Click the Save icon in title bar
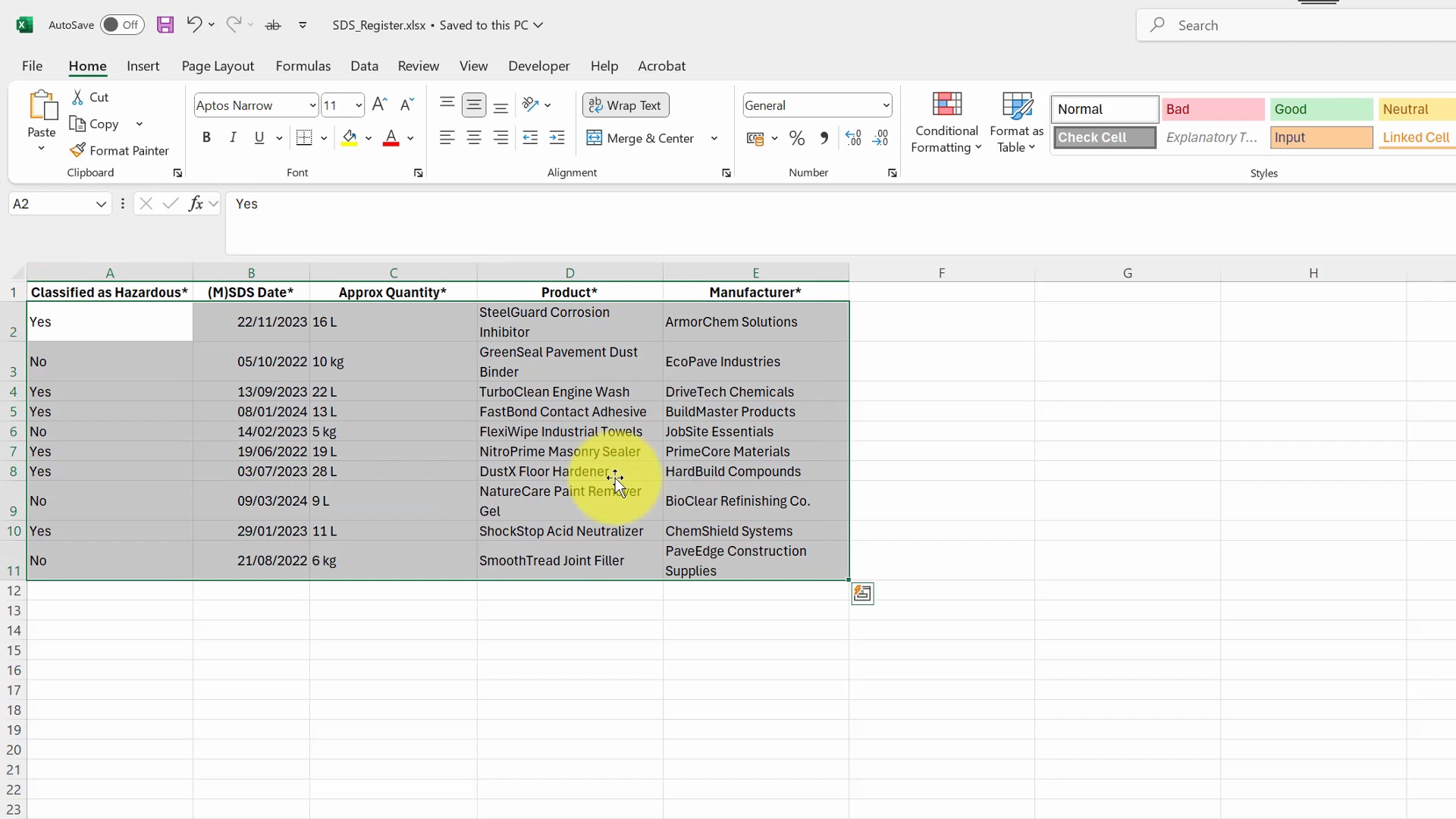The image size is (1456, 819). click(x=165, y=25)
